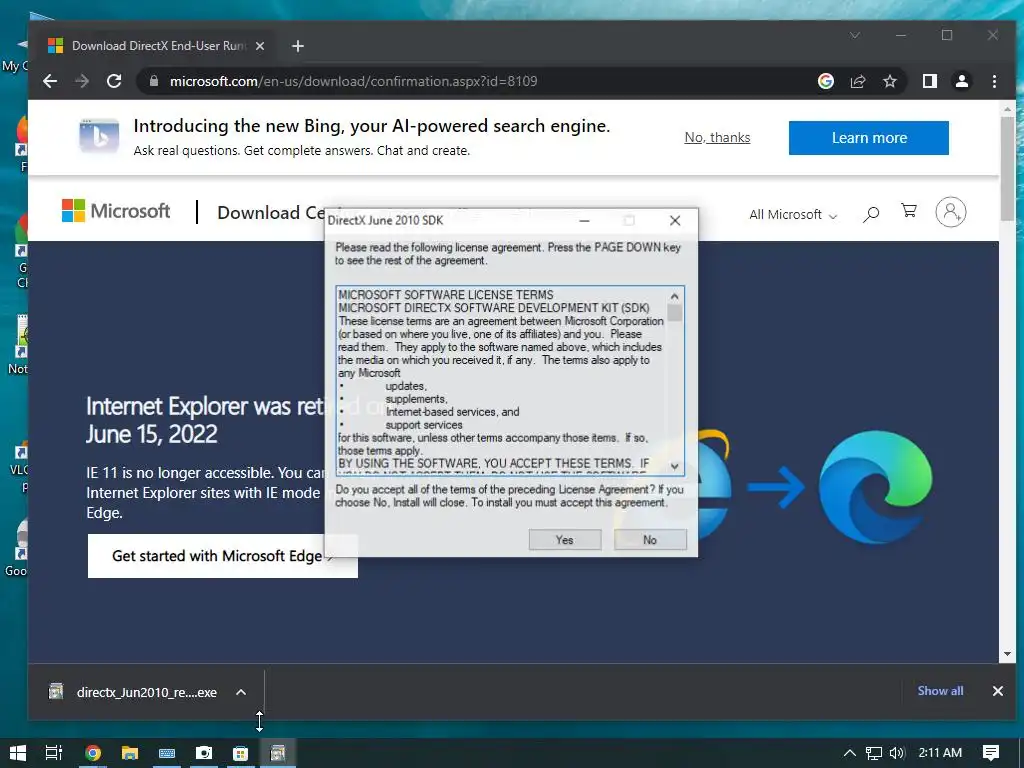Click the DirectX installer taskbar icon
This screenshot has height=768, width=1024.
pos(278,753)
